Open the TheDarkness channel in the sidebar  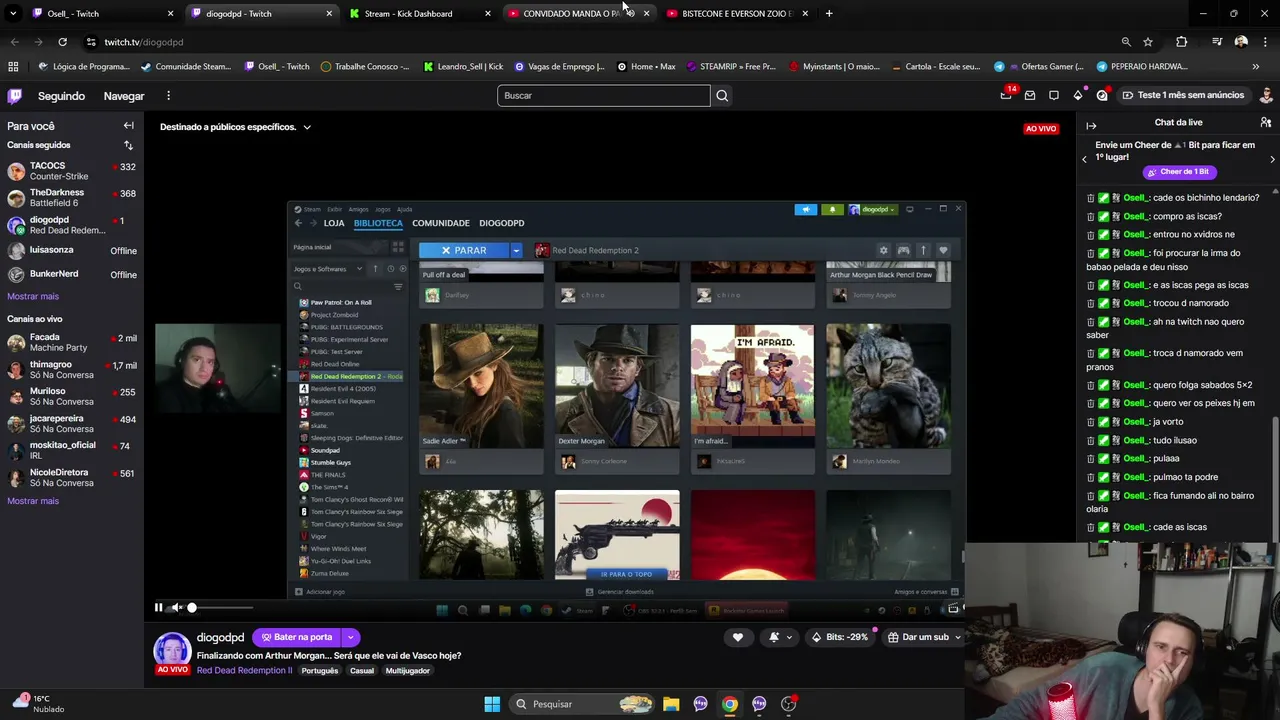(71, 198)
